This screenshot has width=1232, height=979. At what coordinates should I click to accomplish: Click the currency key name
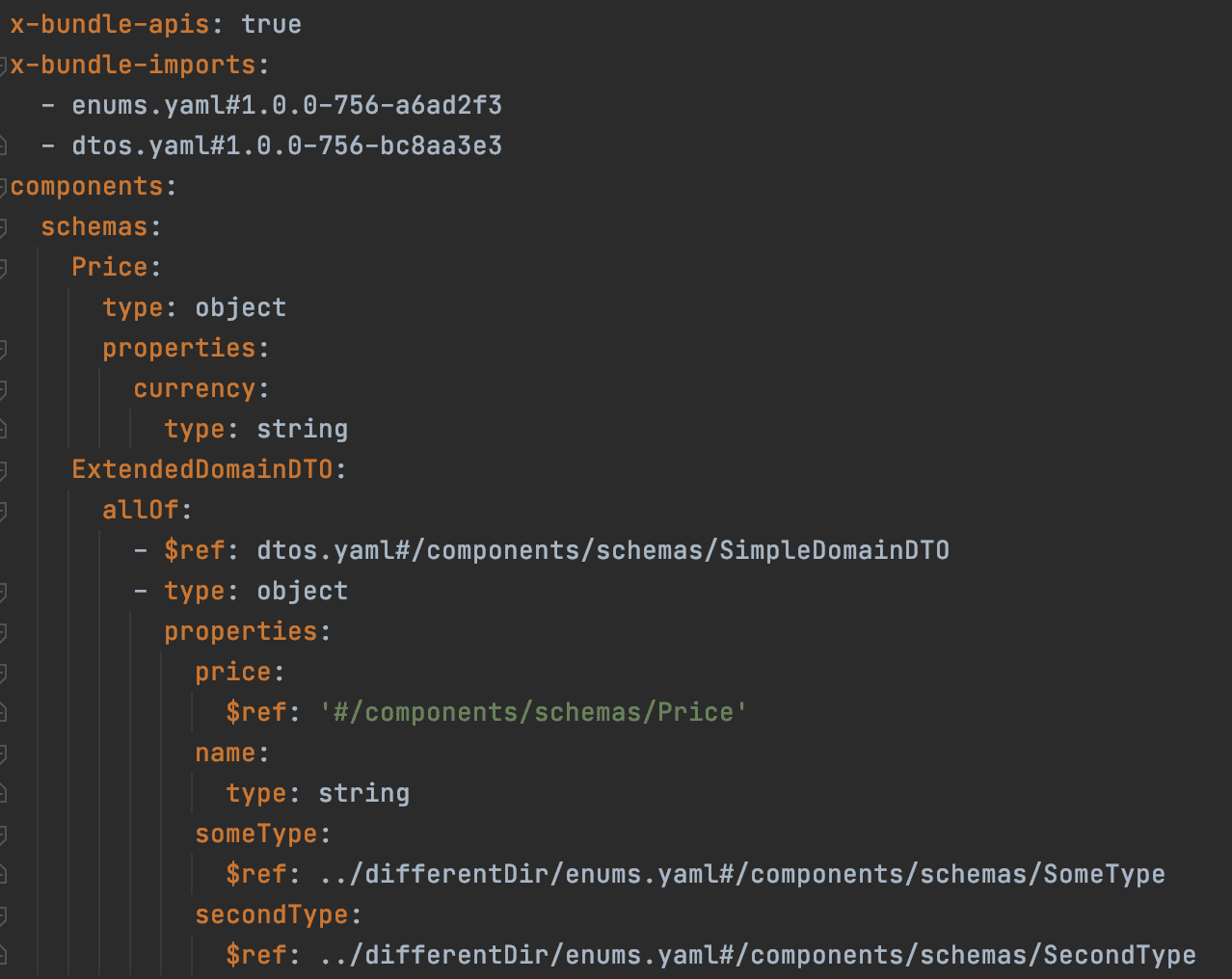[x=195, y=389]
